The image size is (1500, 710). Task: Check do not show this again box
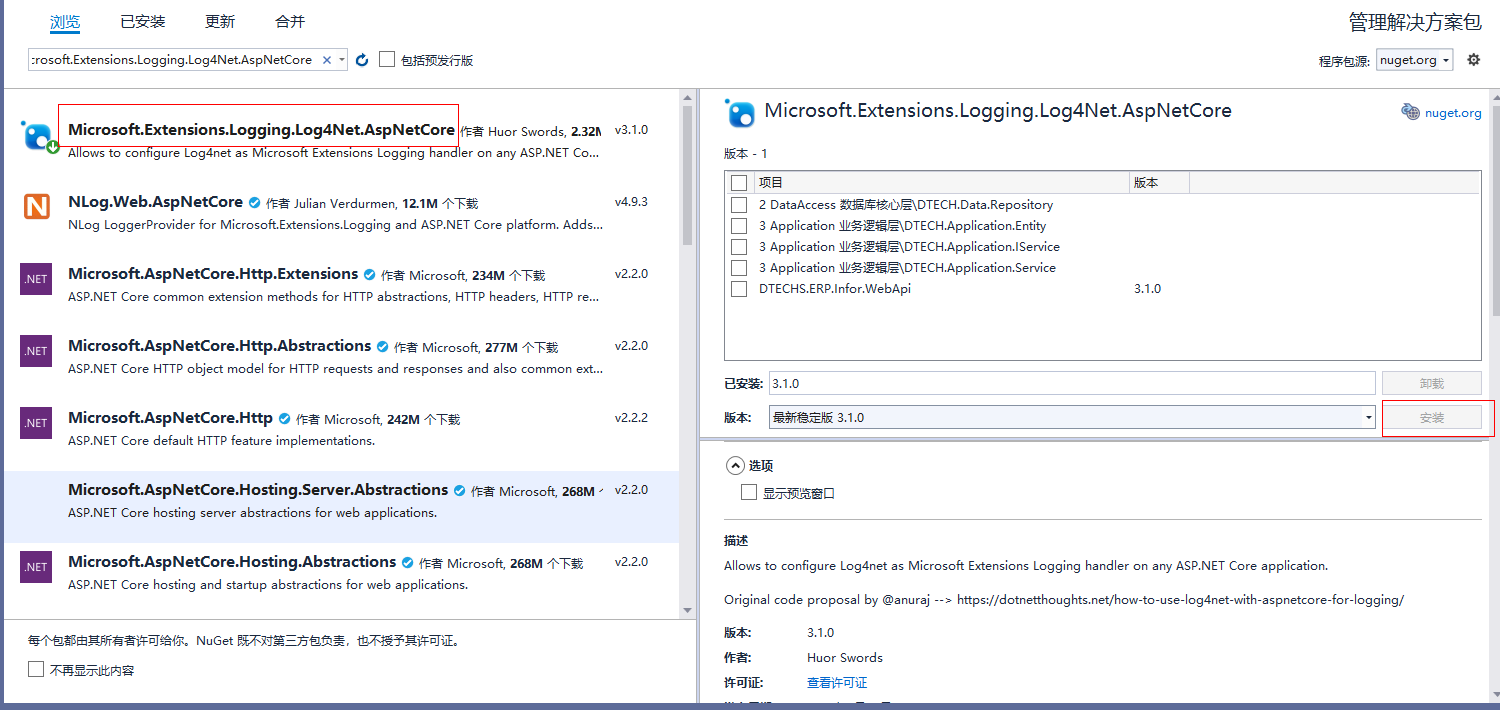pos(36,669)
